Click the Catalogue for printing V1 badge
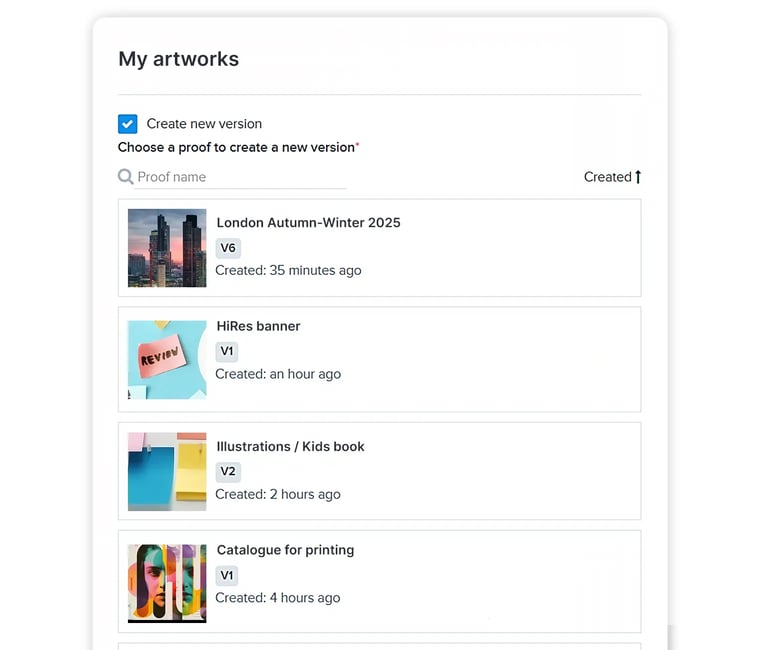Screen dimensions: 760x650 [227, 576]
